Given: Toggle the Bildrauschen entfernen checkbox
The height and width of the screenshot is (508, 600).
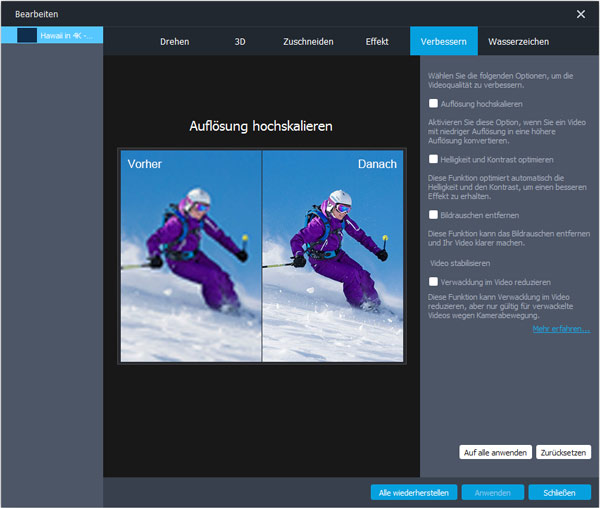Looking at the screenshot, I should point(432,214).
